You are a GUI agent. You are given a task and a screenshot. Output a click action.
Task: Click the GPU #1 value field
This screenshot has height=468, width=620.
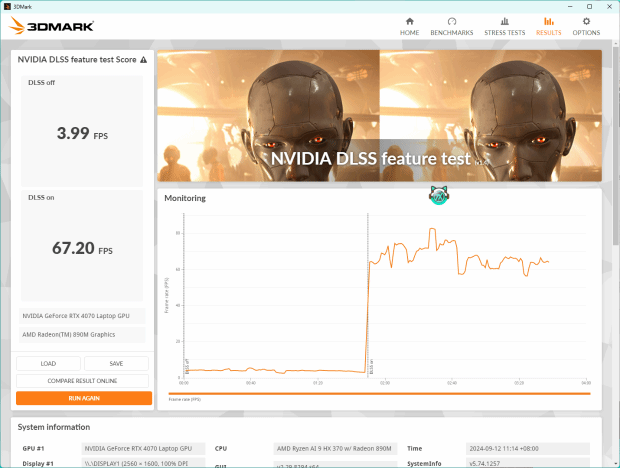click(143, 449)
